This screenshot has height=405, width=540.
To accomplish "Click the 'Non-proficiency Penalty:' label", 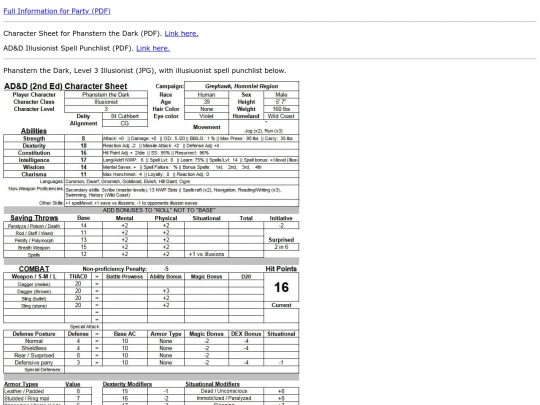I will point(115,269).
